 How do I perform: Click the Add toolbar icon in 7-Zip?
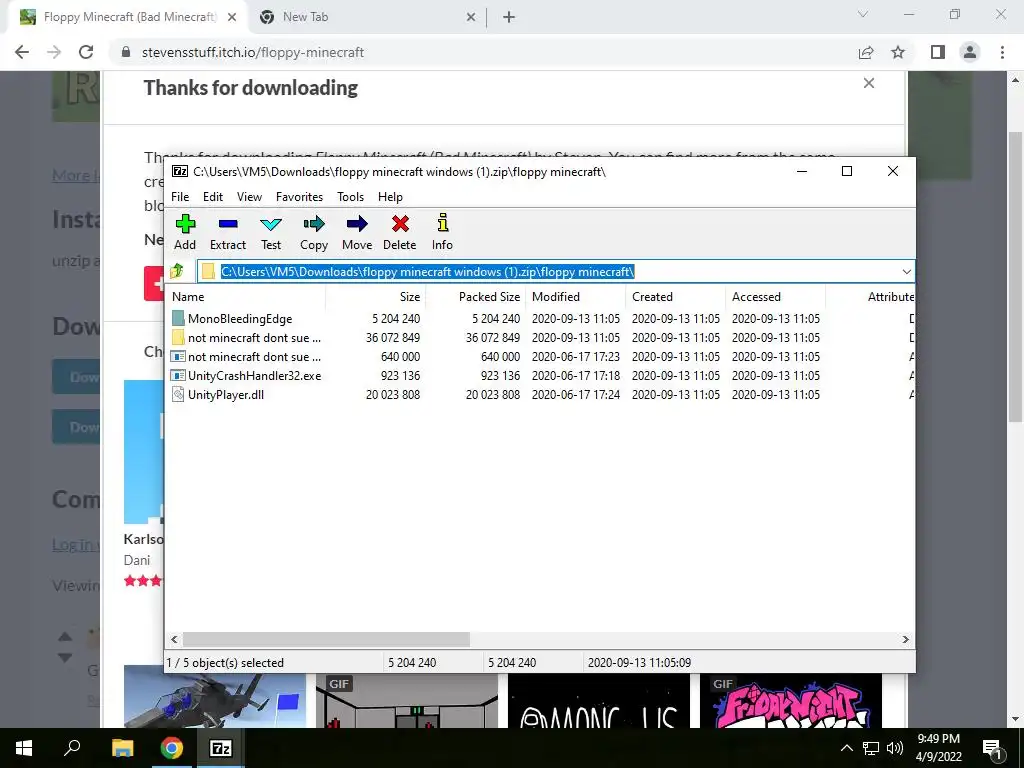(185, 232)
